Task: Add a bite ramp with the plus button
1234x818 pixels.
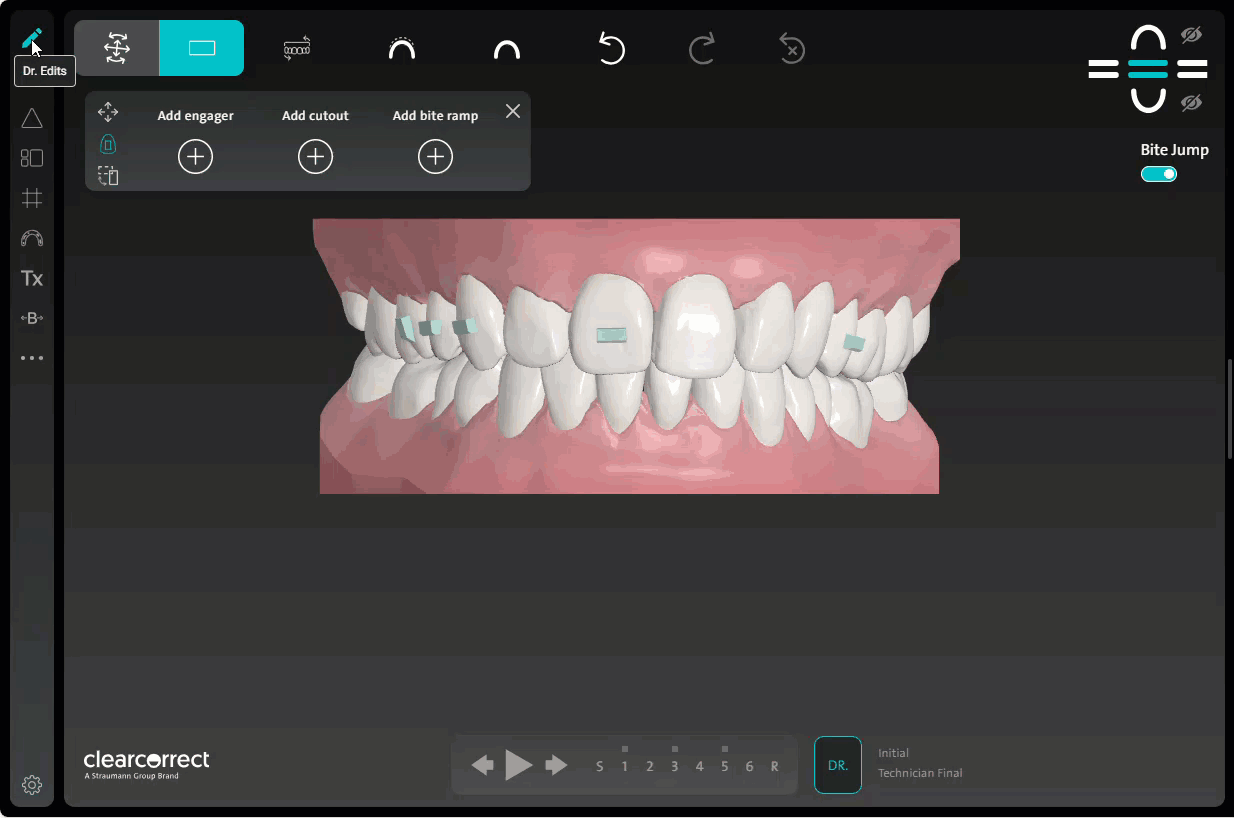Action: tap(435, 156)
